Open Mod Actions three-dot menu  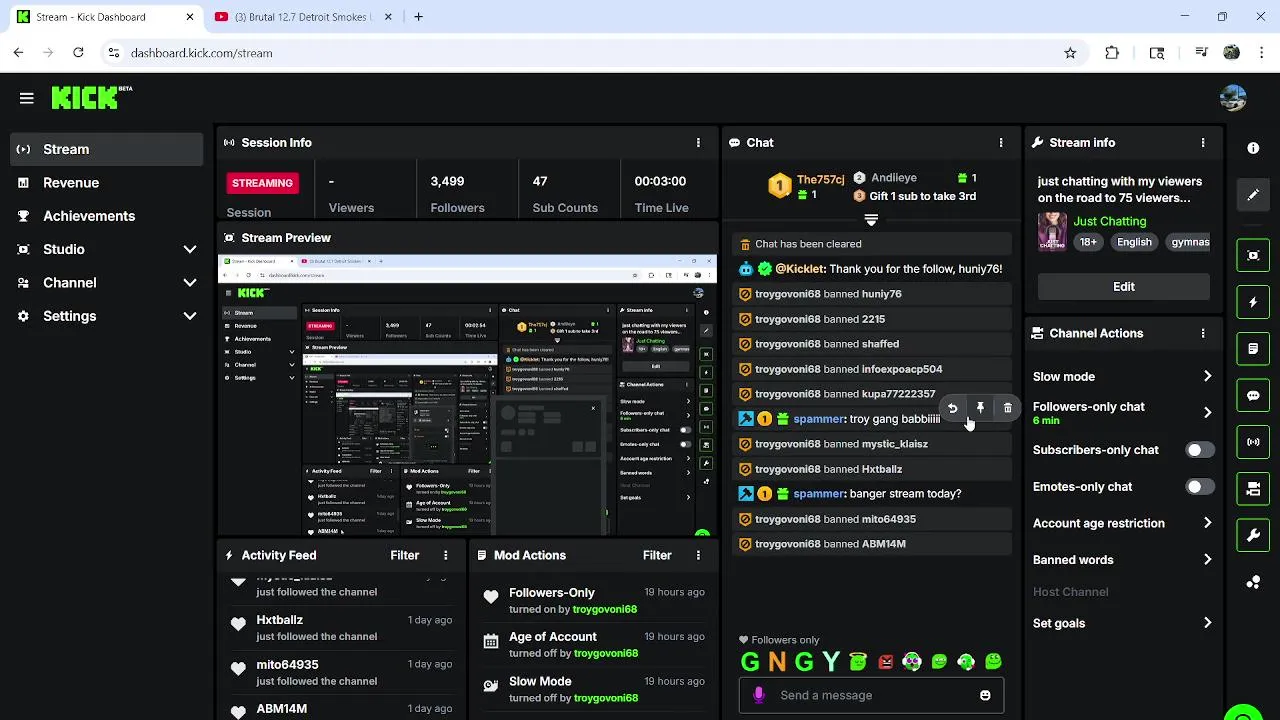(698, 556)
